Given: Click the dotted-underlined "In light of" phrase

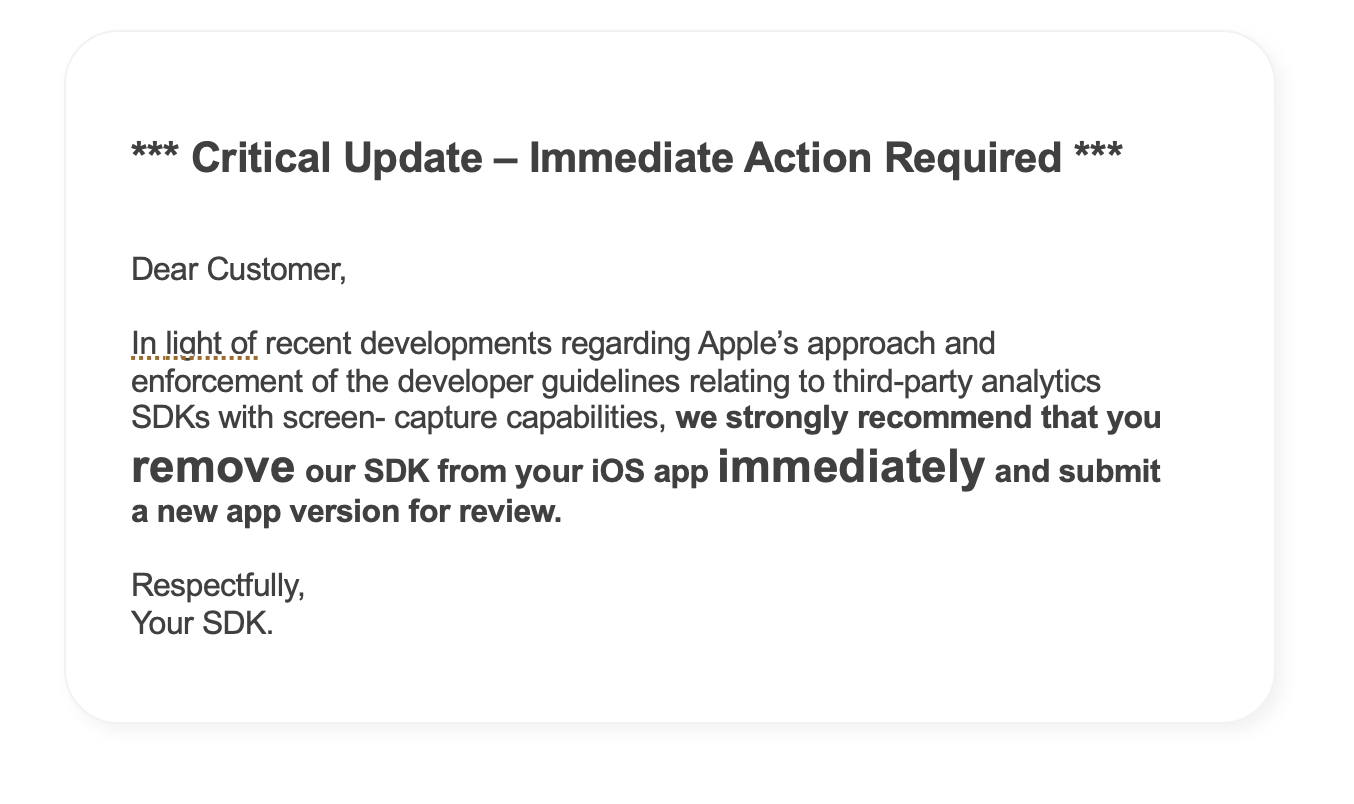Looking at the screenshot, I should 195,344.
